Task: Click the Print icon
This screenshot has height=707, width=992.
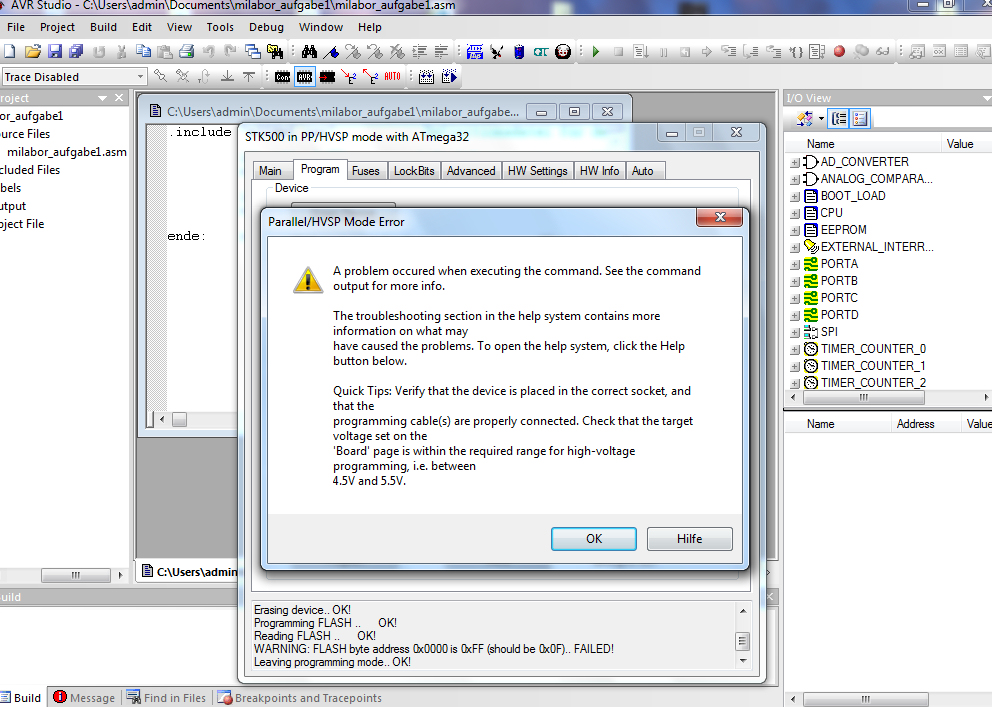Action: coord(187,52)
